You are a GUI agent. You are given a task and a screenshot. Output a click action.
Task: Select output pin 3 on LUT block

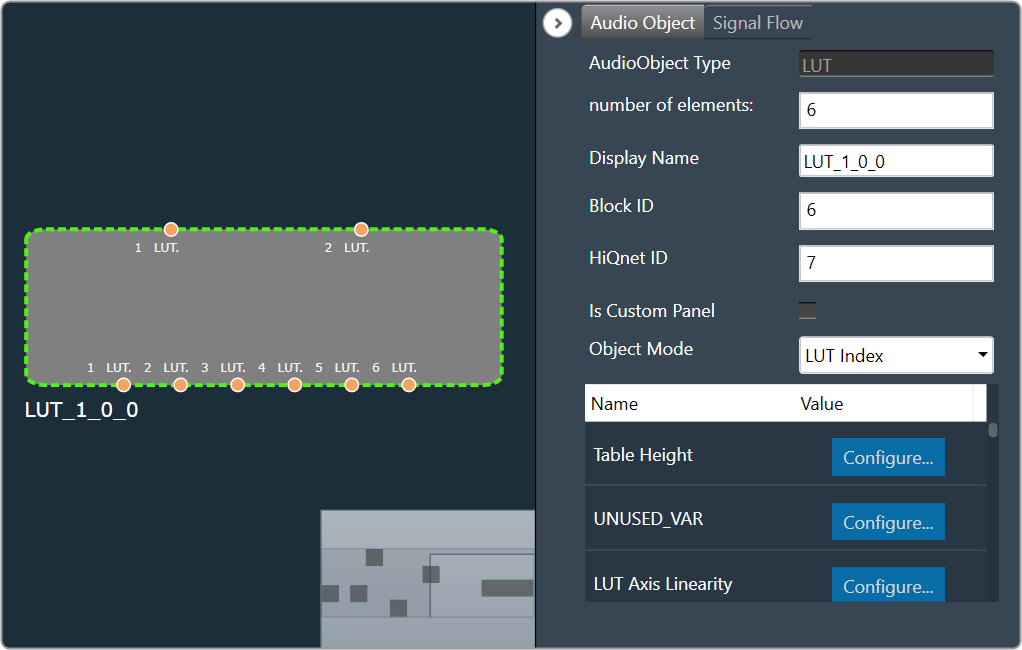(237, 385)
